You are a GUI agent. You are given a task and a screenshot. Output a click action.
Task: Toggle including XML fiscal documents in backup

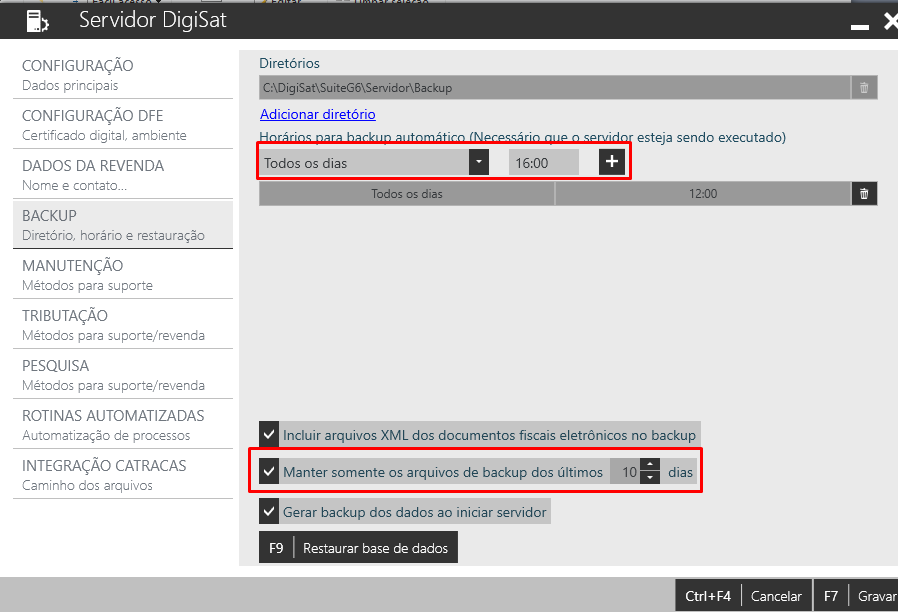tap(269, 435)
